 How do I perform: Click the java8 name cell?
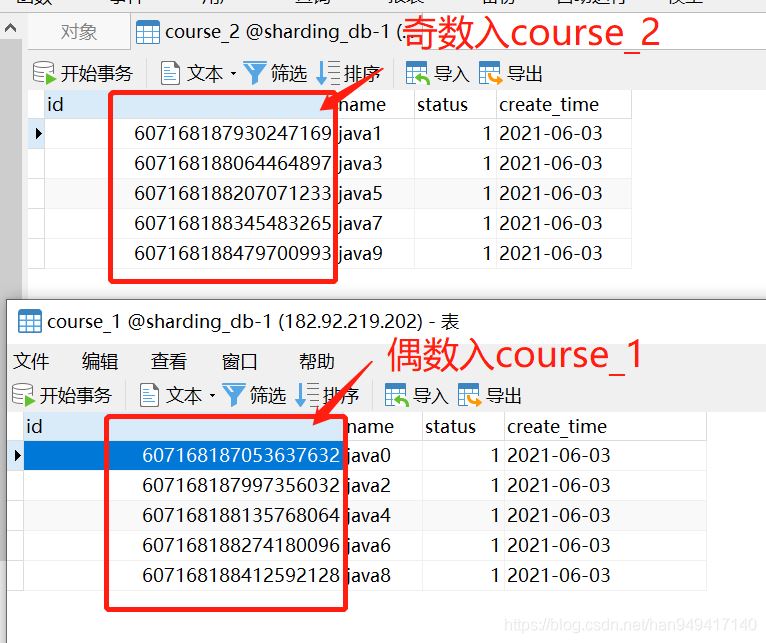(383, 576)
